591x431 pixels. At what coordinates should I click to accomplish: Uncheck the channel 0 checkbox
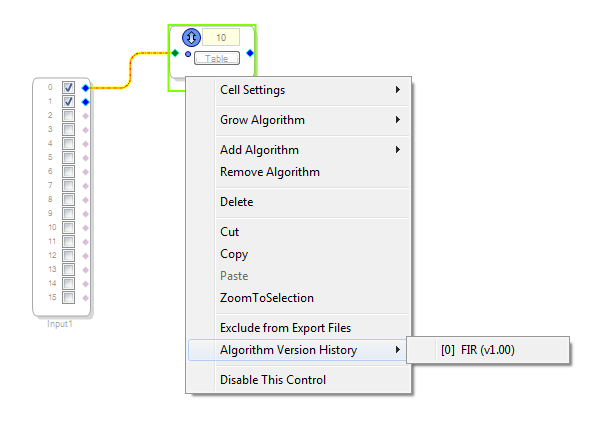pyautogui.click(x=68, y=87)
